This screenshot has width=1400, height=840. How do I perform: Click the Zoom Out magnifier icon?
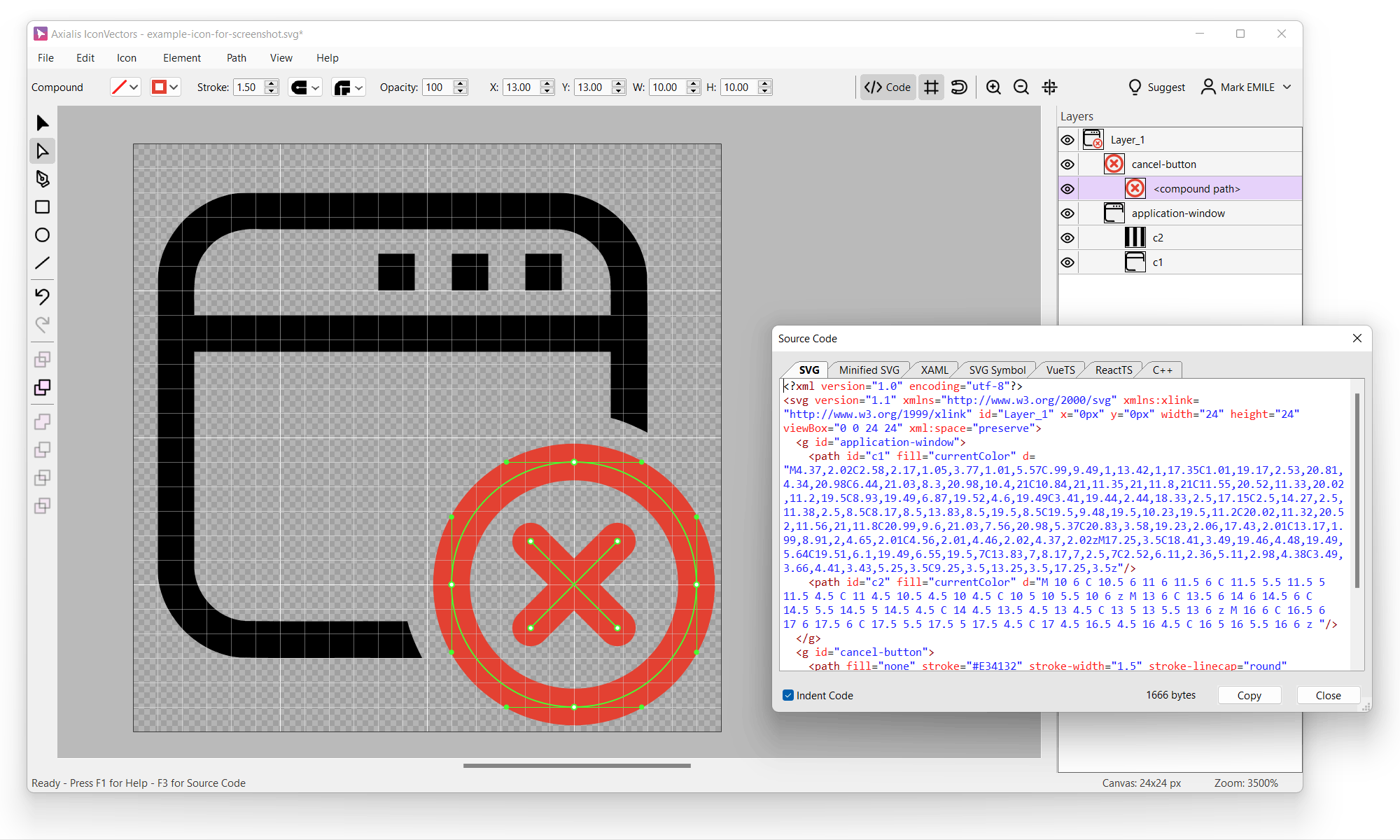1021,87
